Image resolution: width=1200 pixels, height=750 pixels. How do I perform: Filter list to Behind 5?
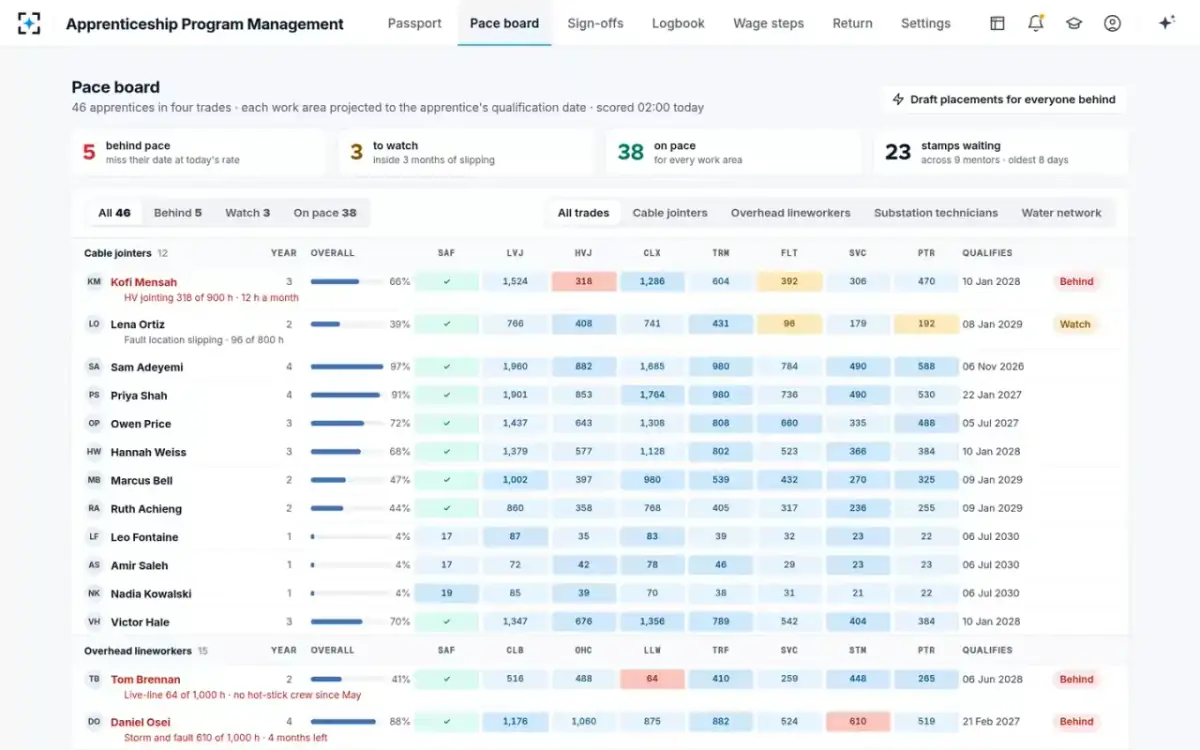pyautogui.click(x=178, y=213)
